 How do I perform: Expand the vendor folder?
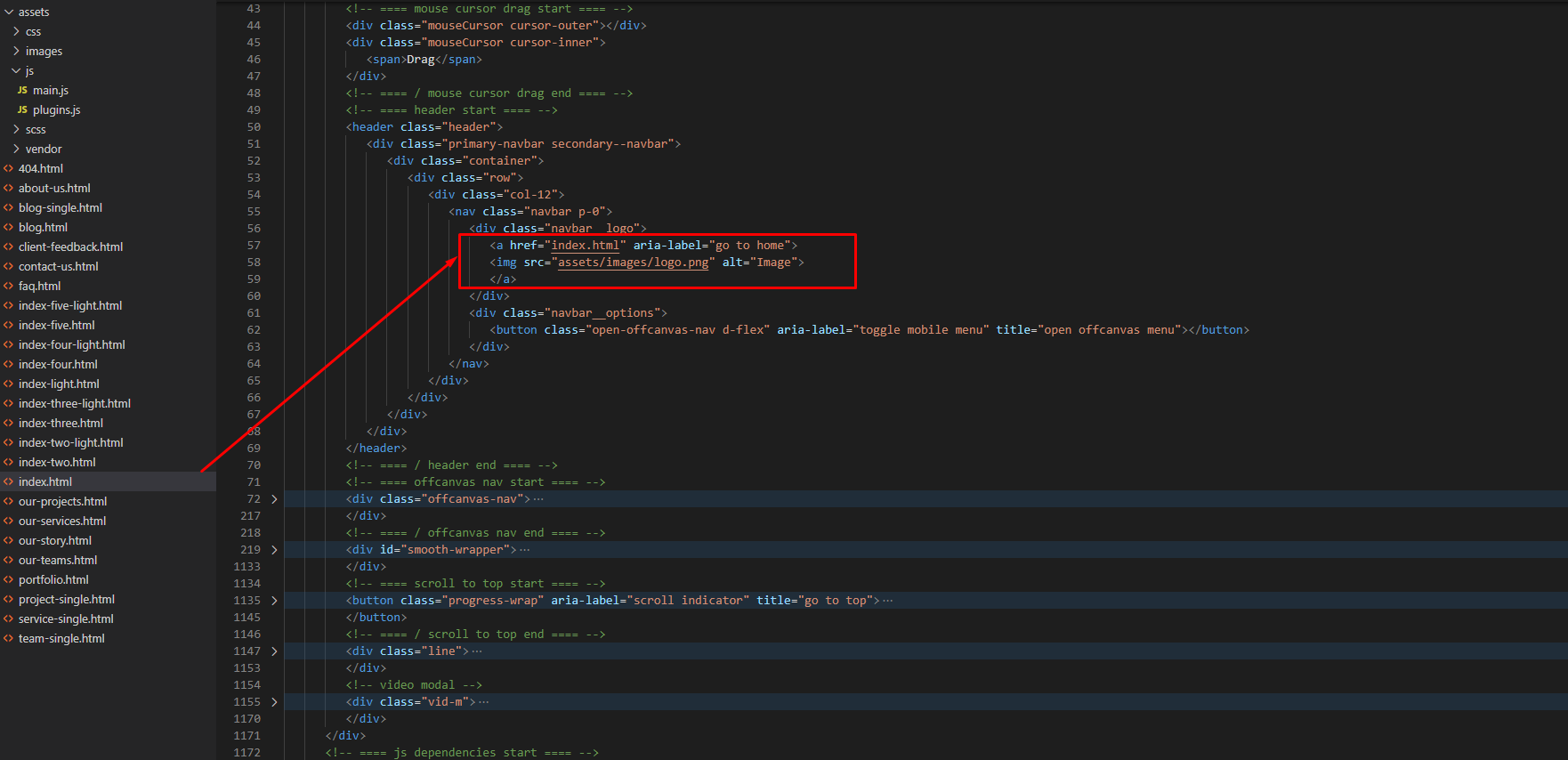pos(16,150)
